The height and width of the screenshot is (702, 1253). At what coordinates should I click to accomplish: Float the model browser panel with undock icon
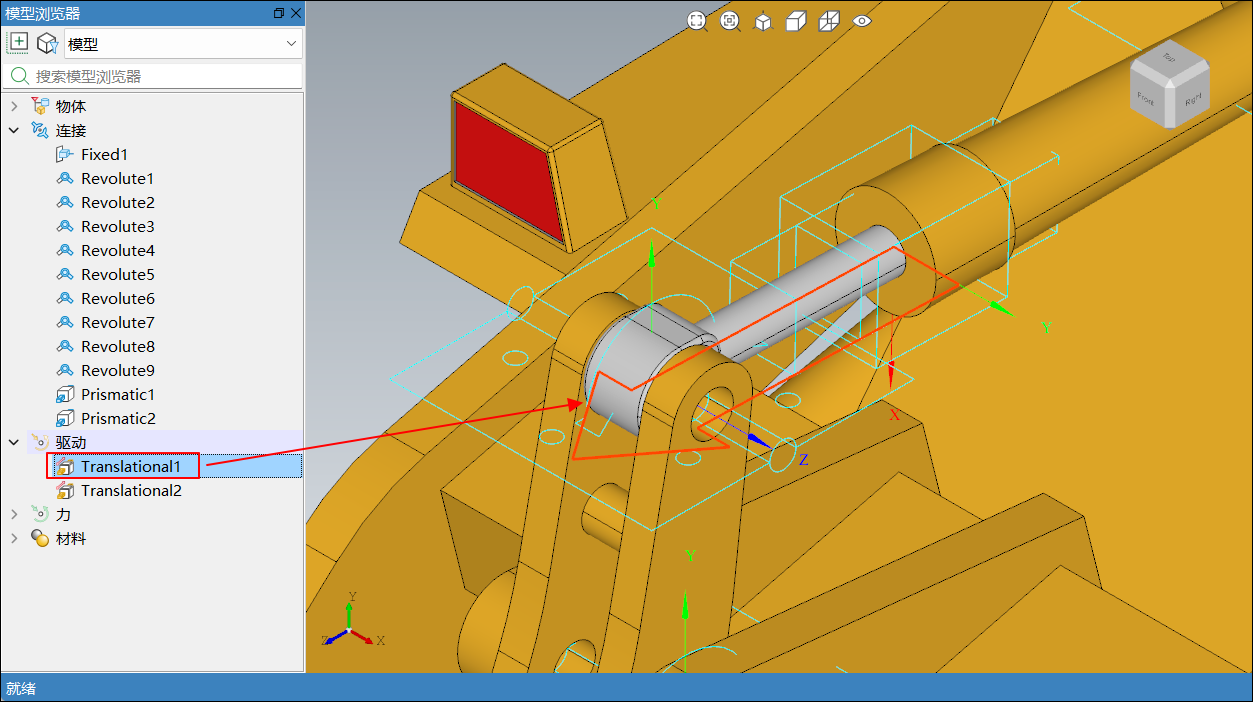click(278, 13)
